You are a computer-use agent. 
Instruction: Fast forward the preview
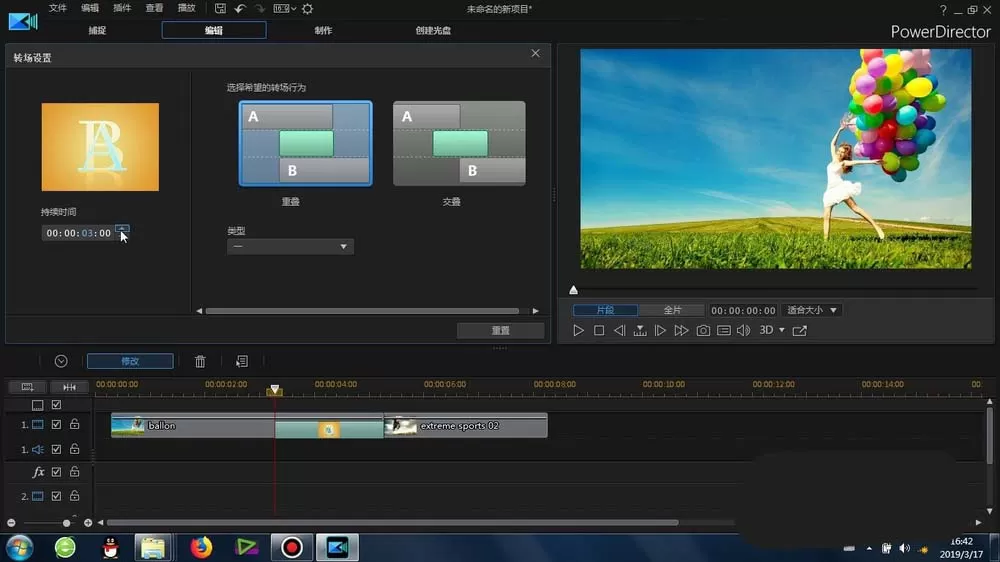(681, 330)
